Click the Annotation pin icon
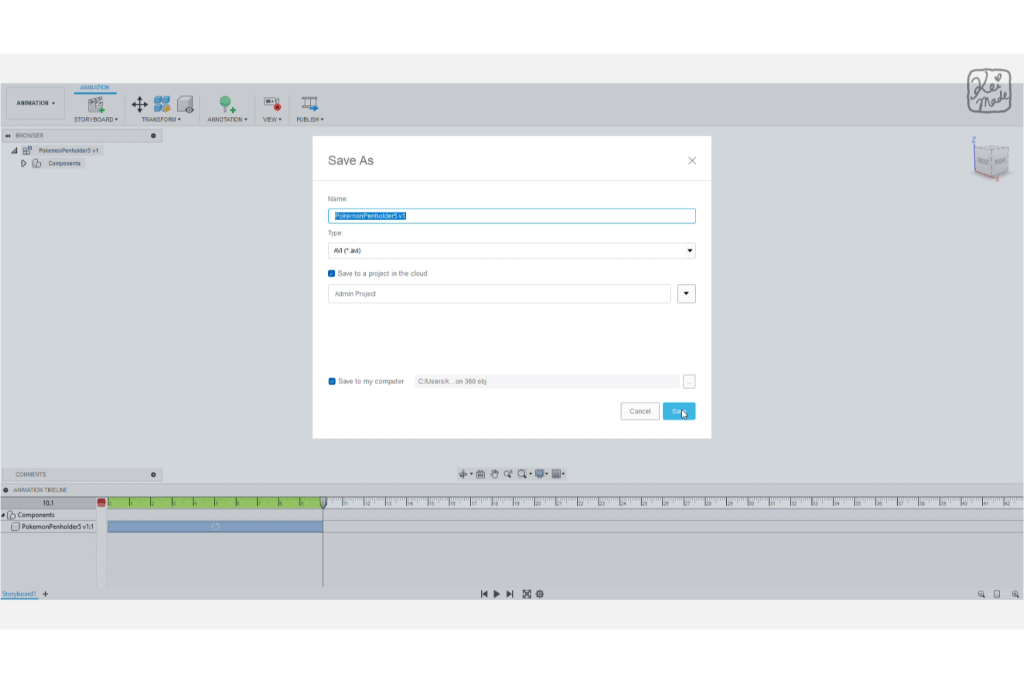Screen dimensions: 1024x683 click(227, 104)
